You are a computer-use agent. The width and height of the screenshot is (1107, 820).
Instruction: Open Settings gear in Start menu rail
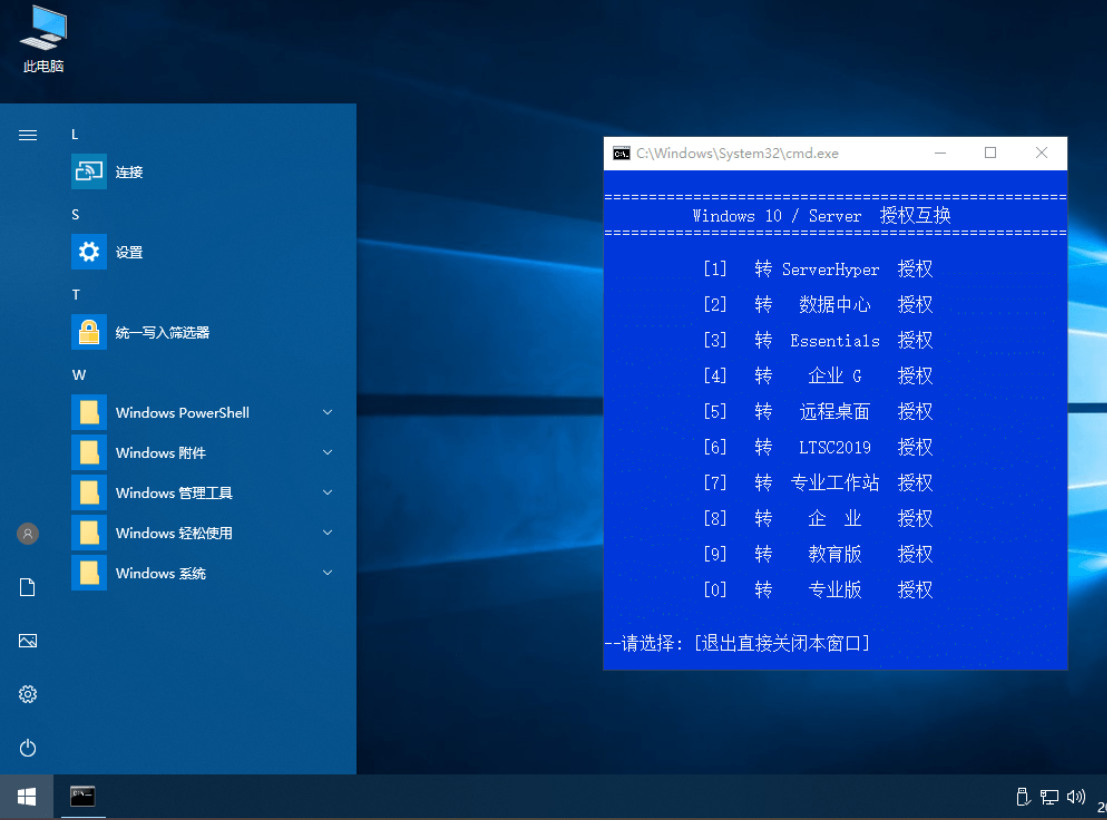coord(28,694)
